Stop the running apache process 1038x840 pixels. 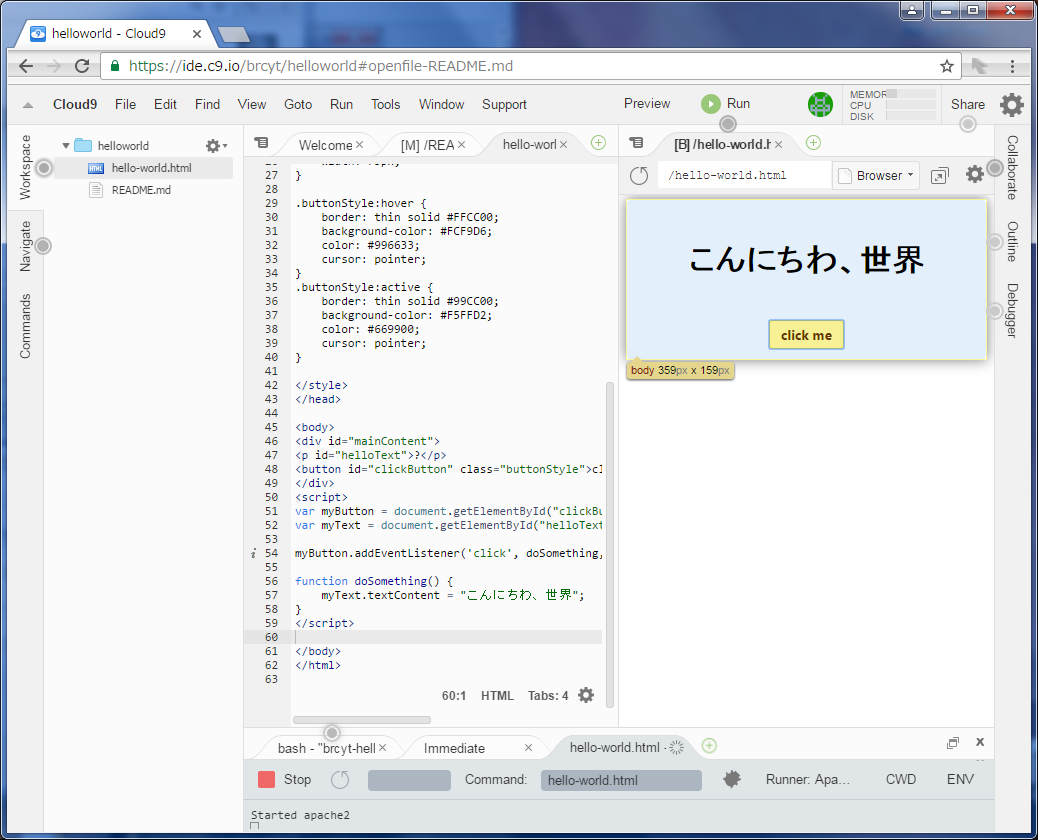point(284,780)
